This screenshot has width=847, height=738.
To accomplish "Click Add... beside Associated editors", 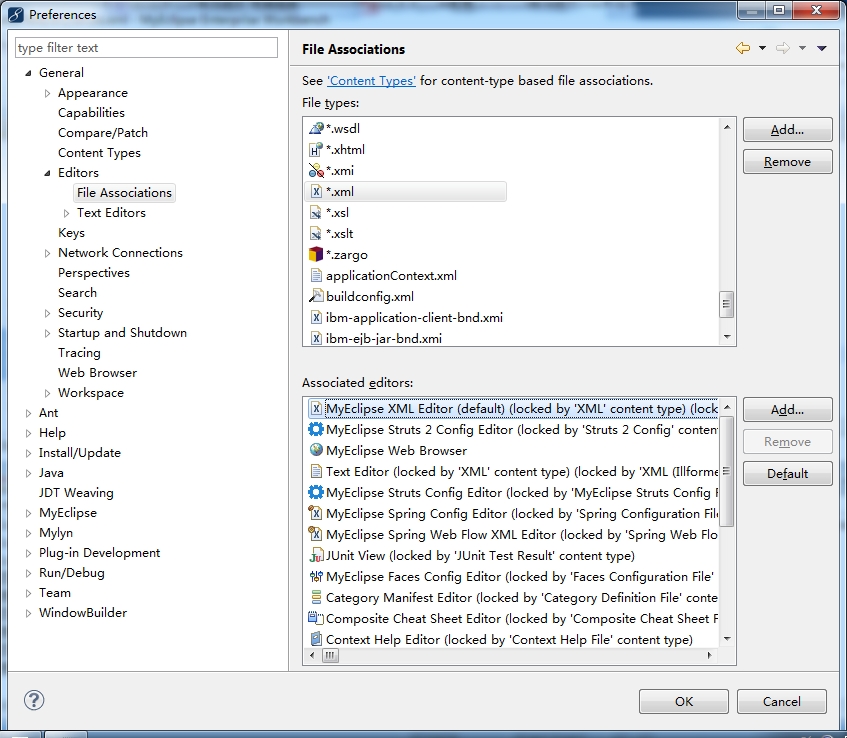I will tap(788, 410).
